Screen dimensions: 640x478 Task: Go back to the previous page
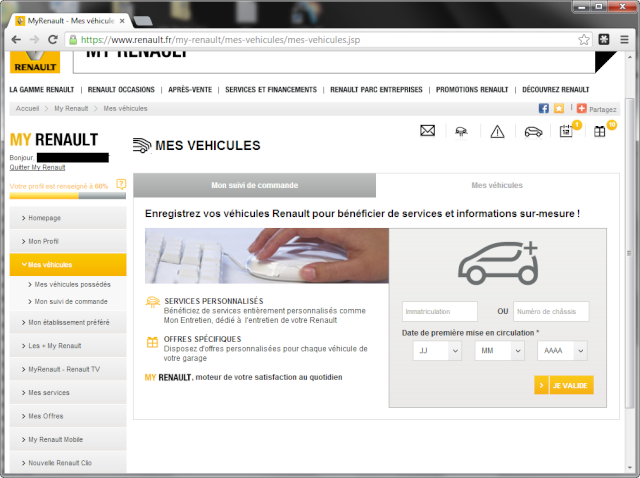pos(16,40)
